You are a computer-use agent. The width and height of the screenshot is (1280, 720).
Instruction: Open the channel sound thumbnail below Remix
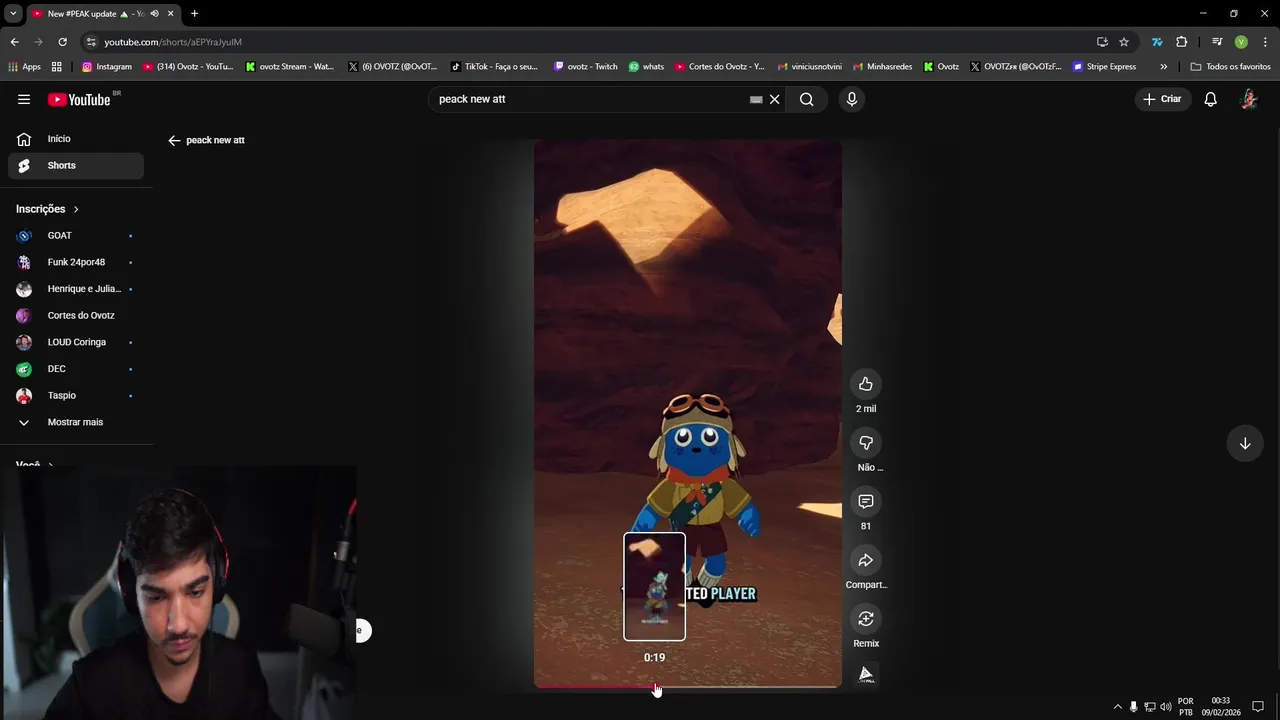867,674
